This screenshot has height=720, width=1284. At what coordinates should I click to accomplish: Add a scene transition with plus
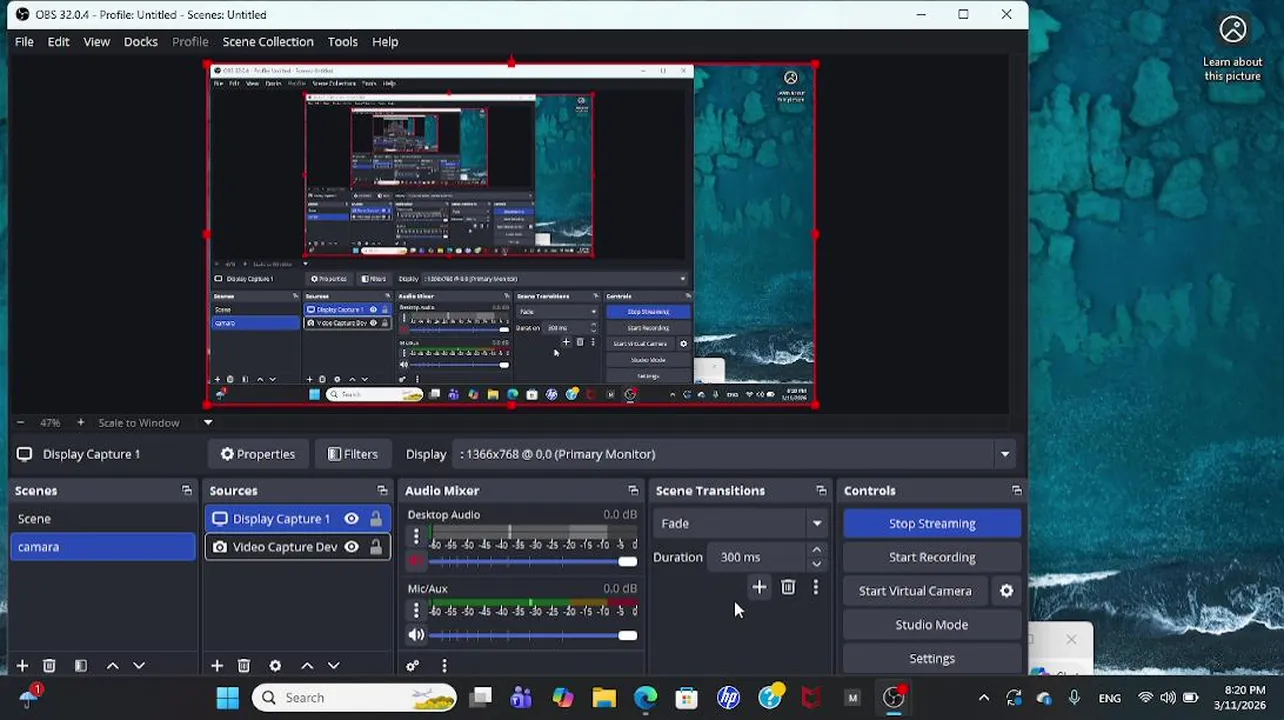point(759,588)
